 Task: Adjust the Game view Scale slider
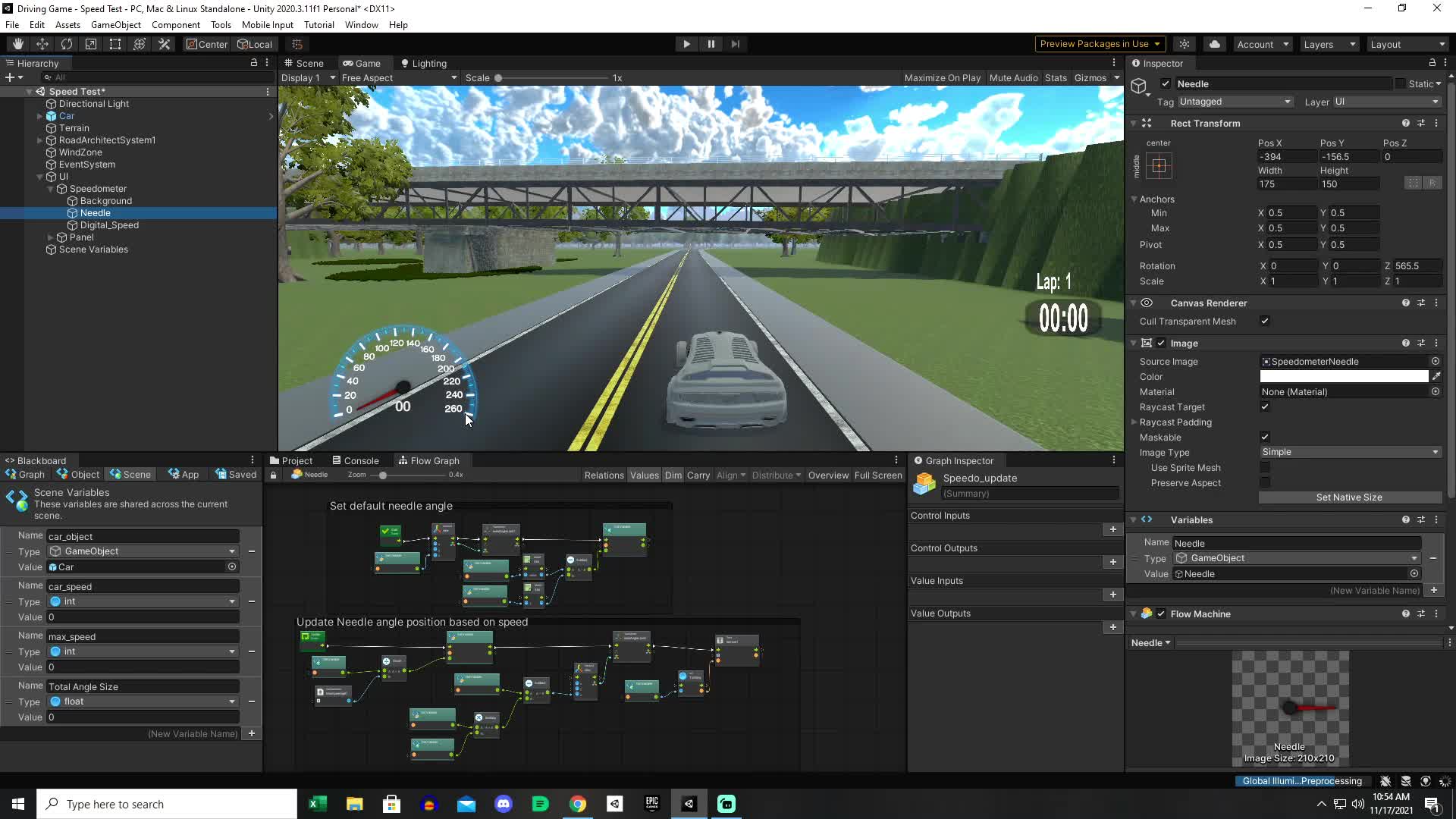click(497, 77)
